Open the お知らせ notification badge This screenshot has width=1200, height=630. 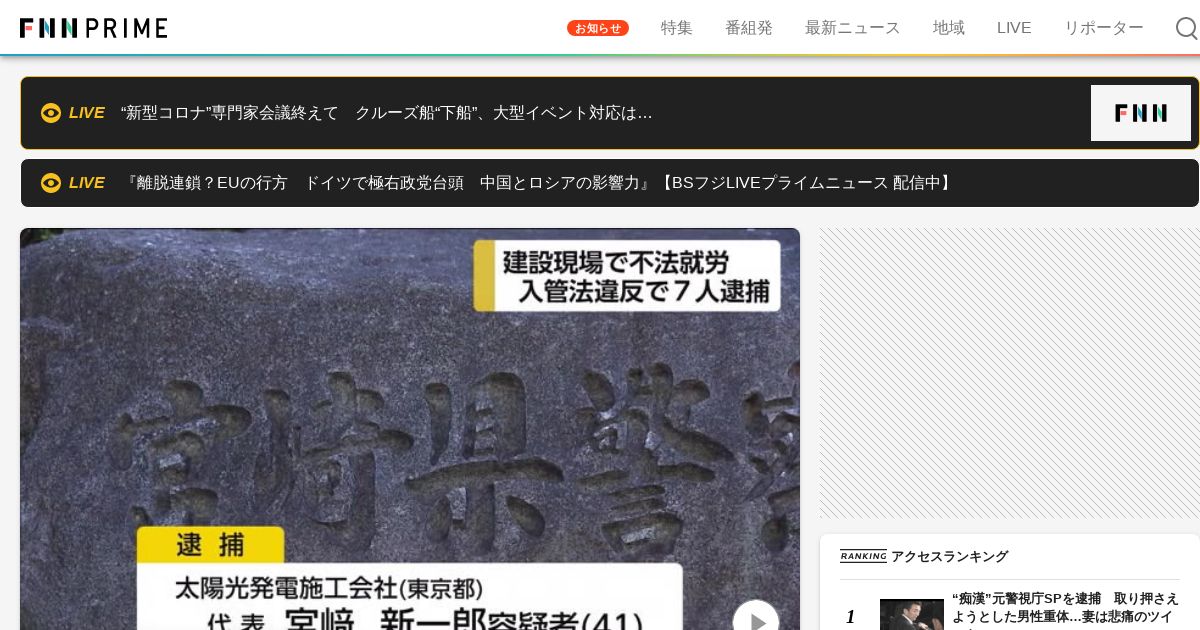click(x=598, y=28)
